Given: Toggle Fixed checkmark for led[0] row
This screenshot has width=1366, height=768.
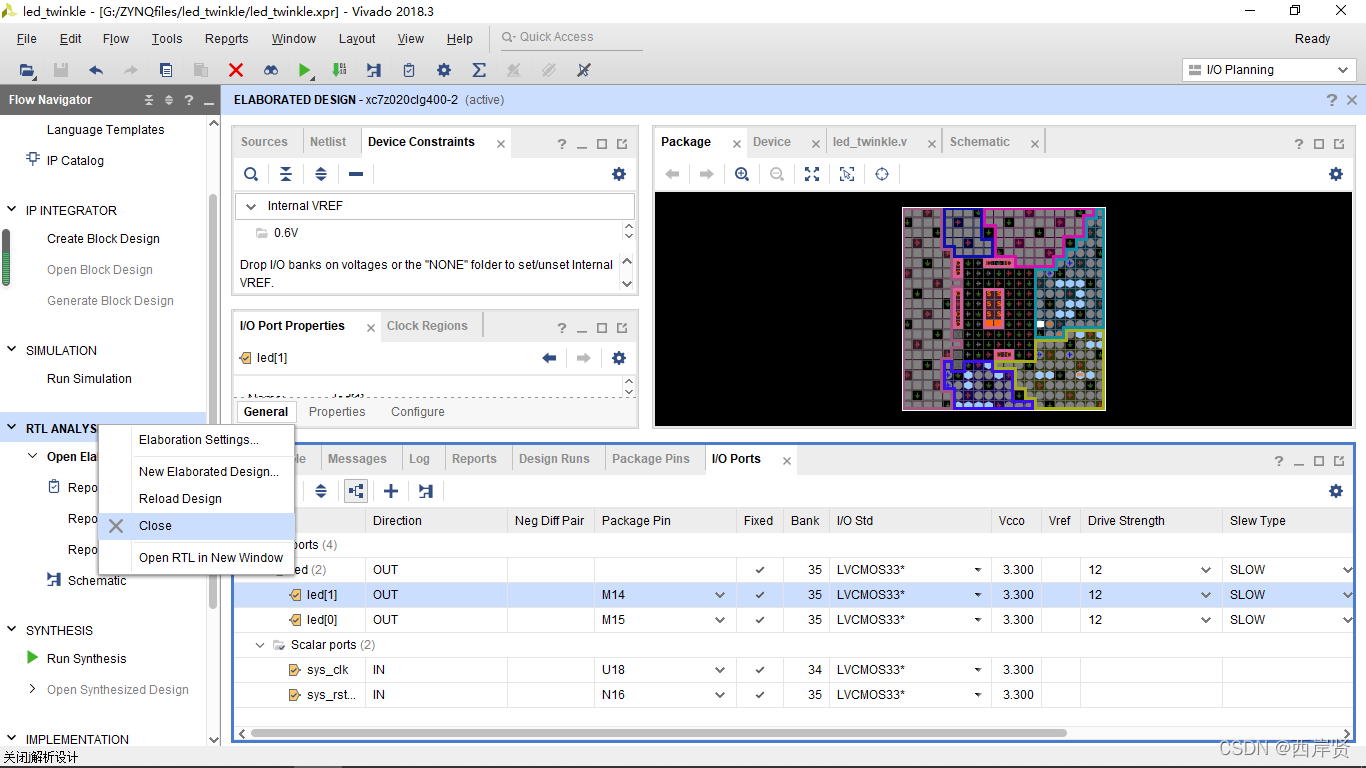Looking at the screenshot, I should coord(760,620).
